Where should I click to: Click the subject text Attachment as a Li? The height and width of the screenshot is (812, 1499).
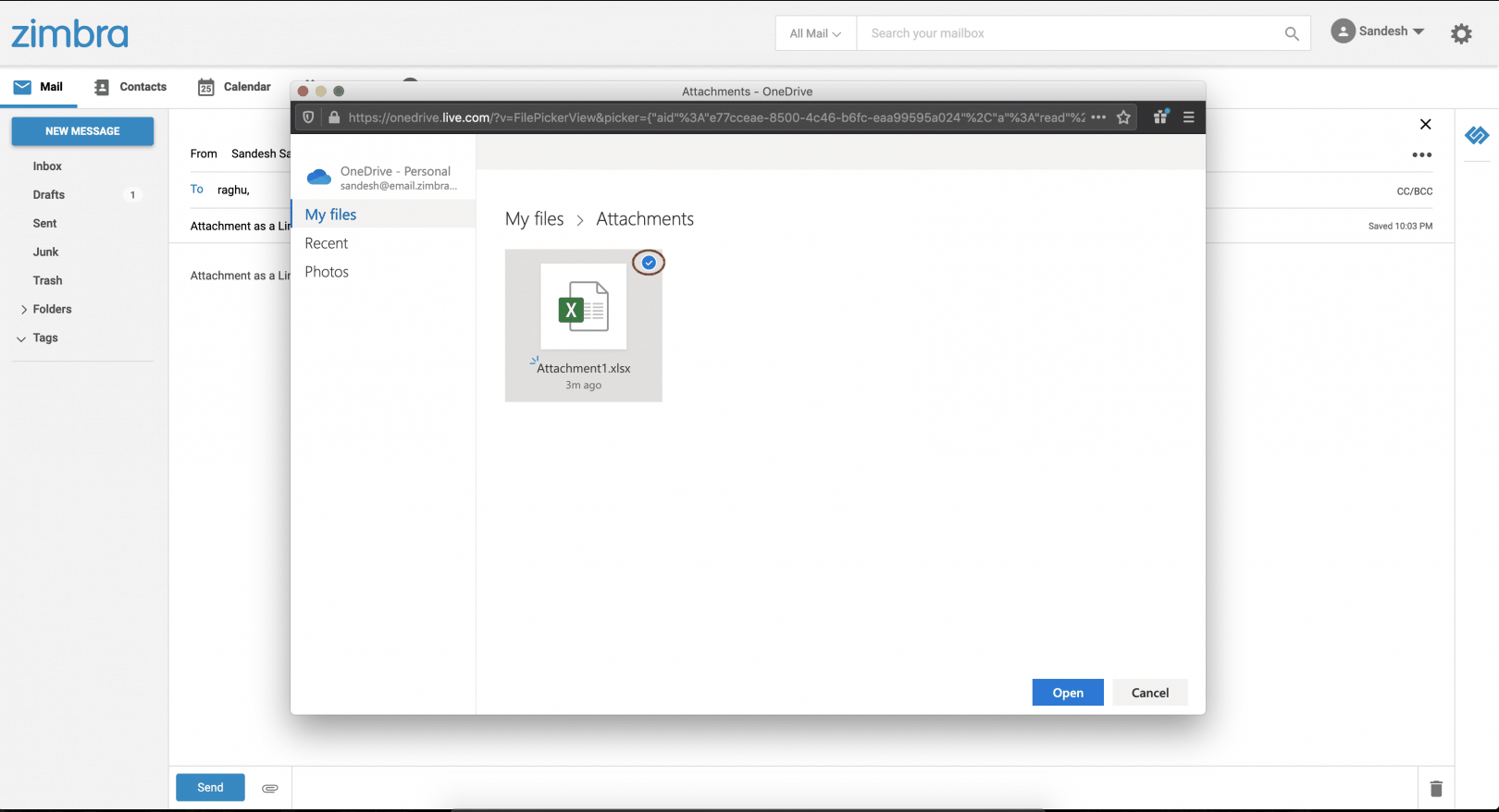(x=241, y=227)
